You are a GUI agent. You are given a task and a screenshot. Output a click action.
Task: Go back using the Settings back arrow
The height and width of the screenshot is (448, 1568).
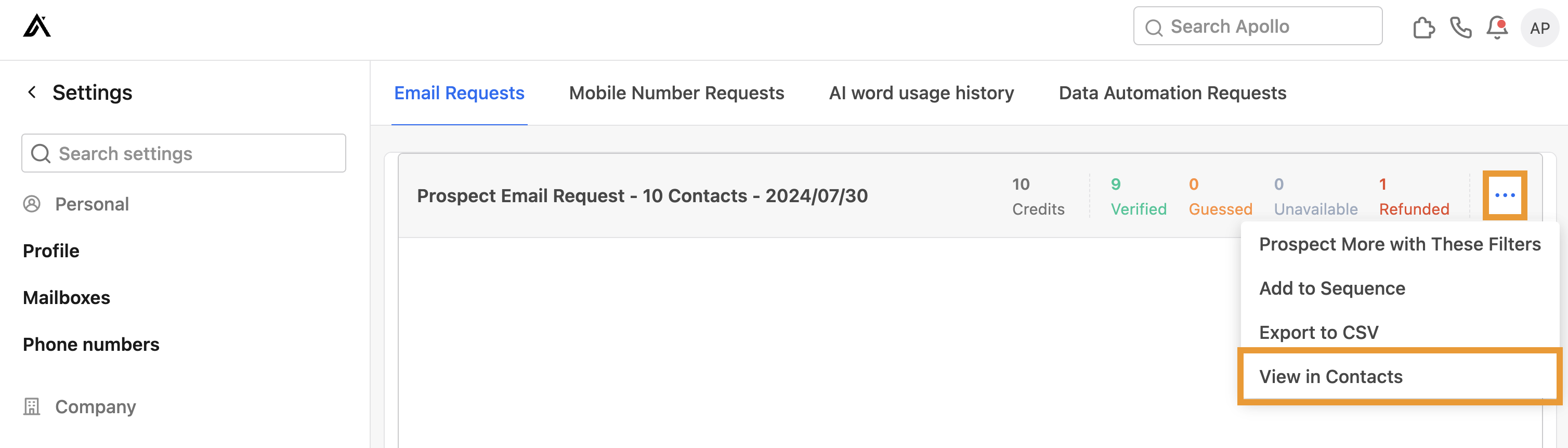[32, 93]
